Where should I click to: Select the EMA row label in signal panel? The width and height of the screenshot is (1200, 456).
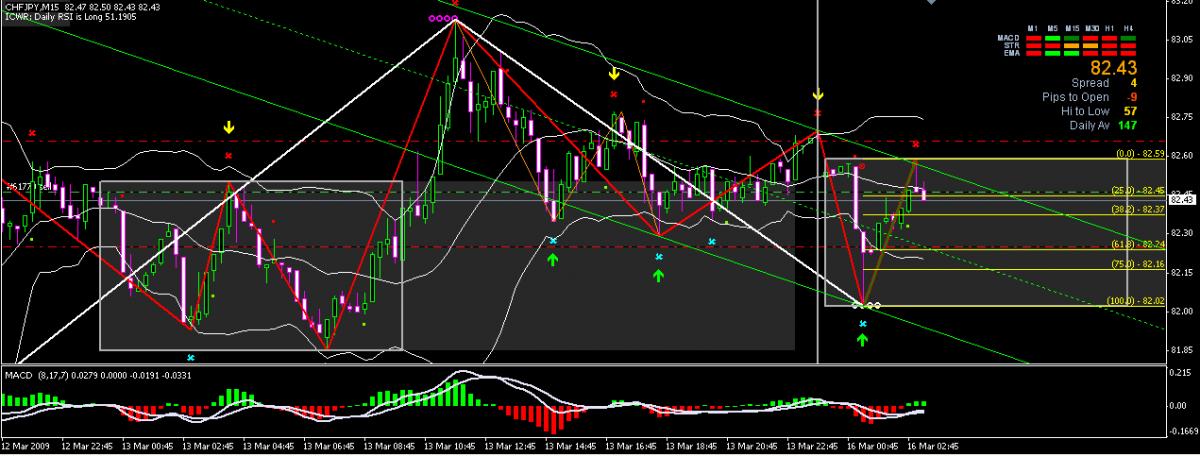pos(1010,53)
